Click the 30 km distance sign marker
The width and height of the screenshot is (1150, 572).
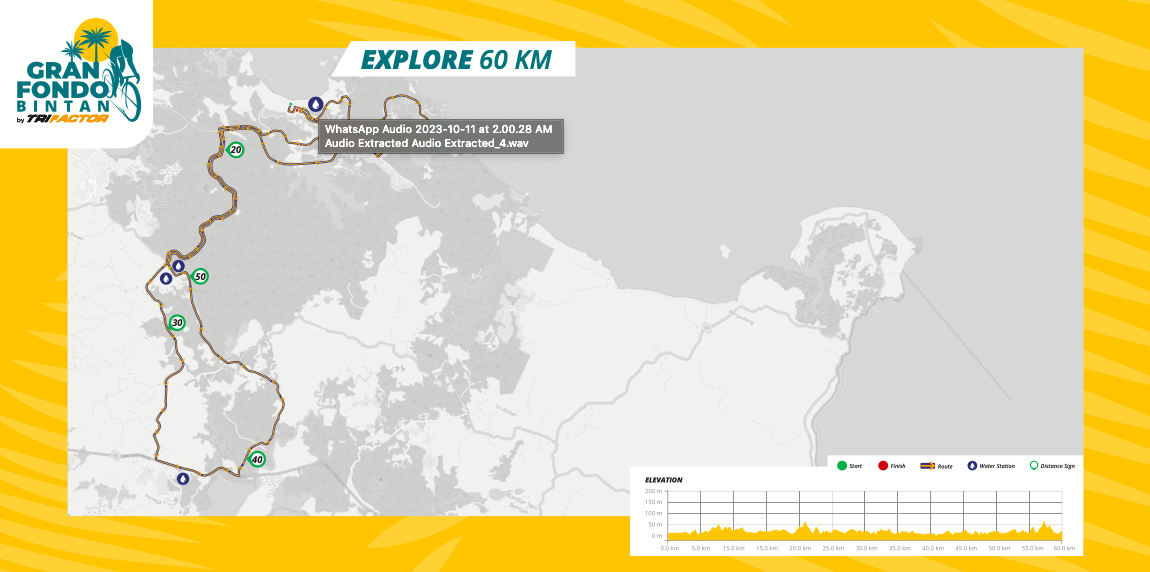tap(177, 323)
